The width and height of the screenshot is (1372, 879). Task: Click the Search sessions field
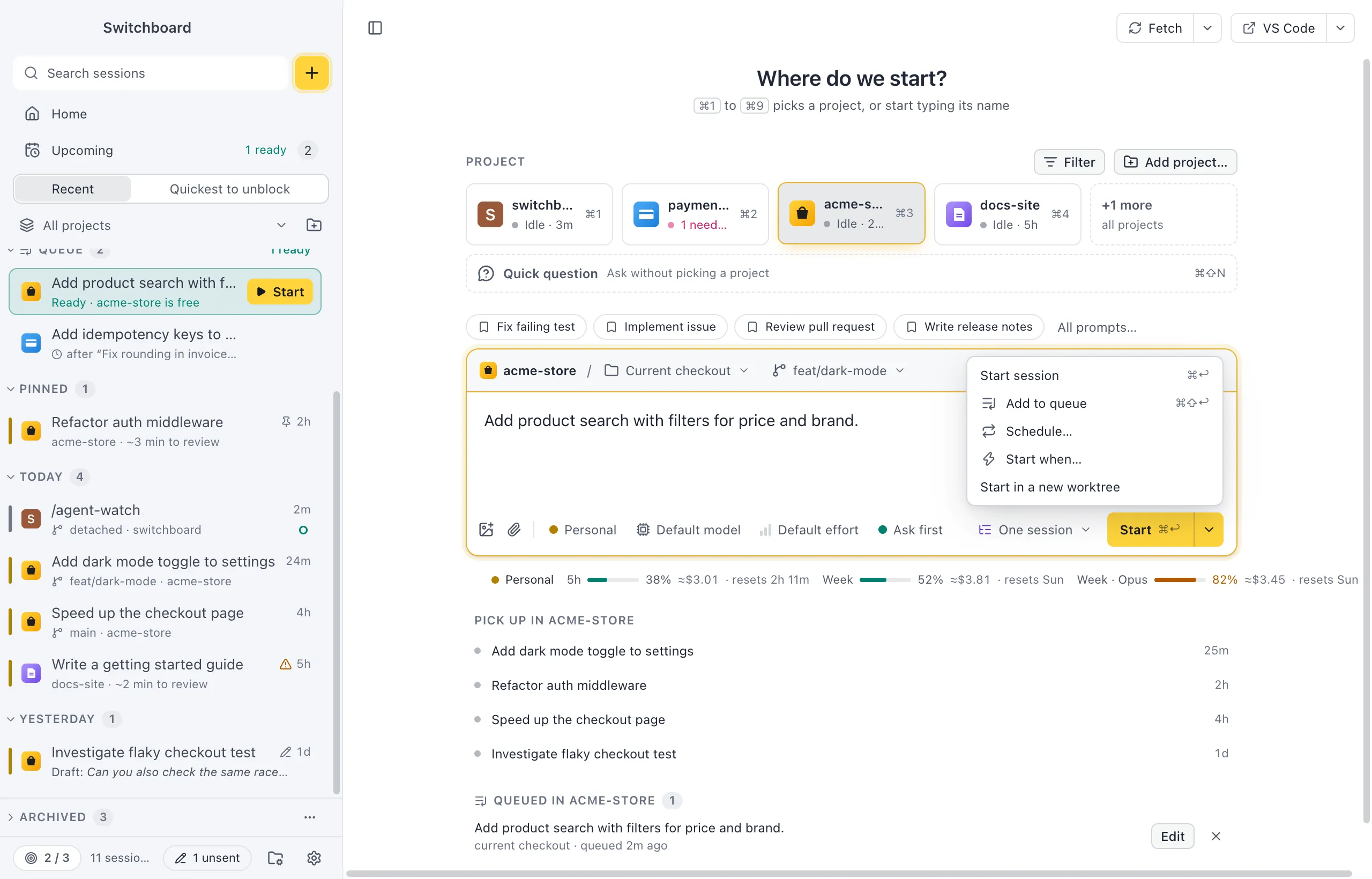click(151, 73)
